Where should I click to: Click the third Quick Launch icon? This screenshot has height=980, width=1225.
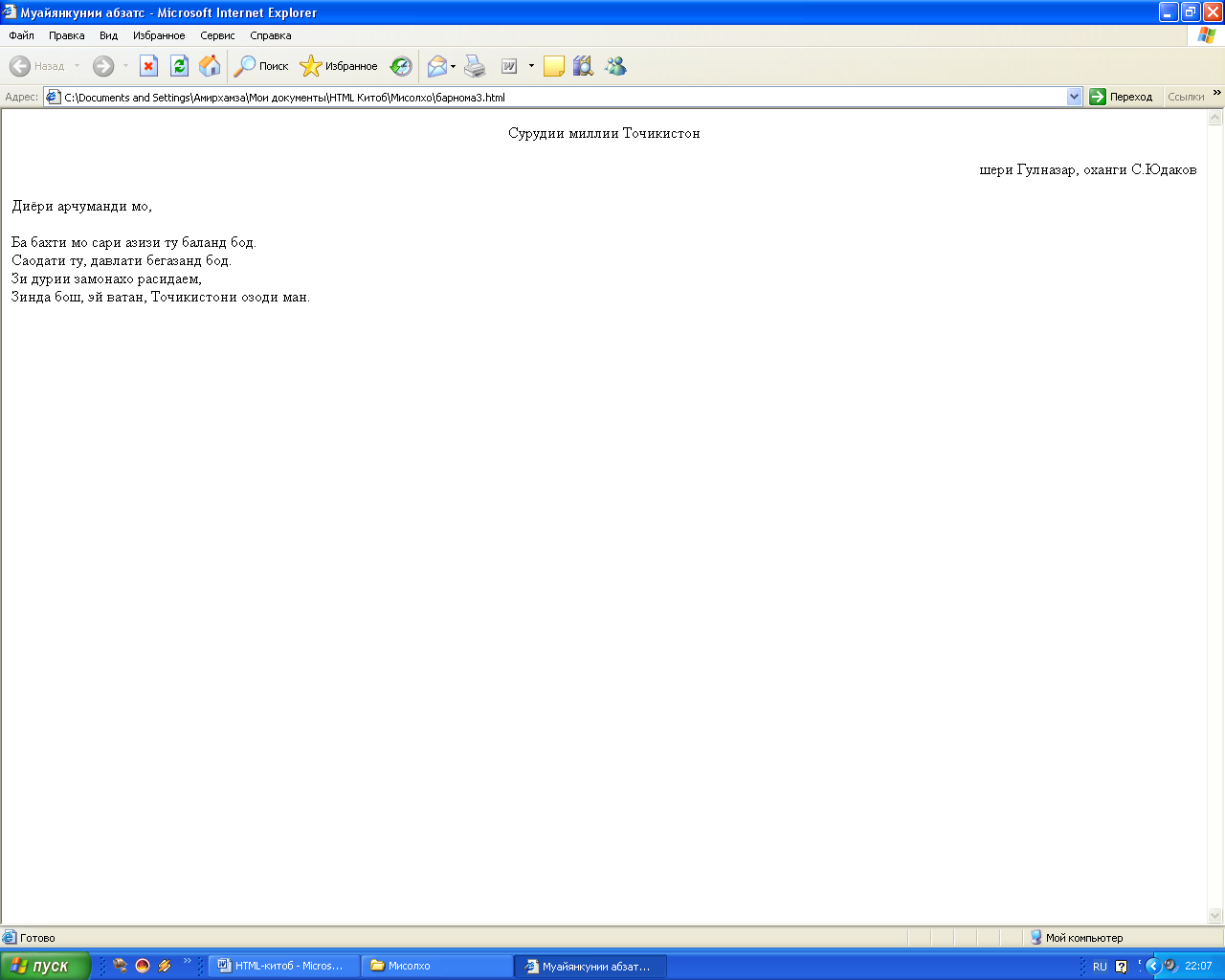(x=165, y=966)
